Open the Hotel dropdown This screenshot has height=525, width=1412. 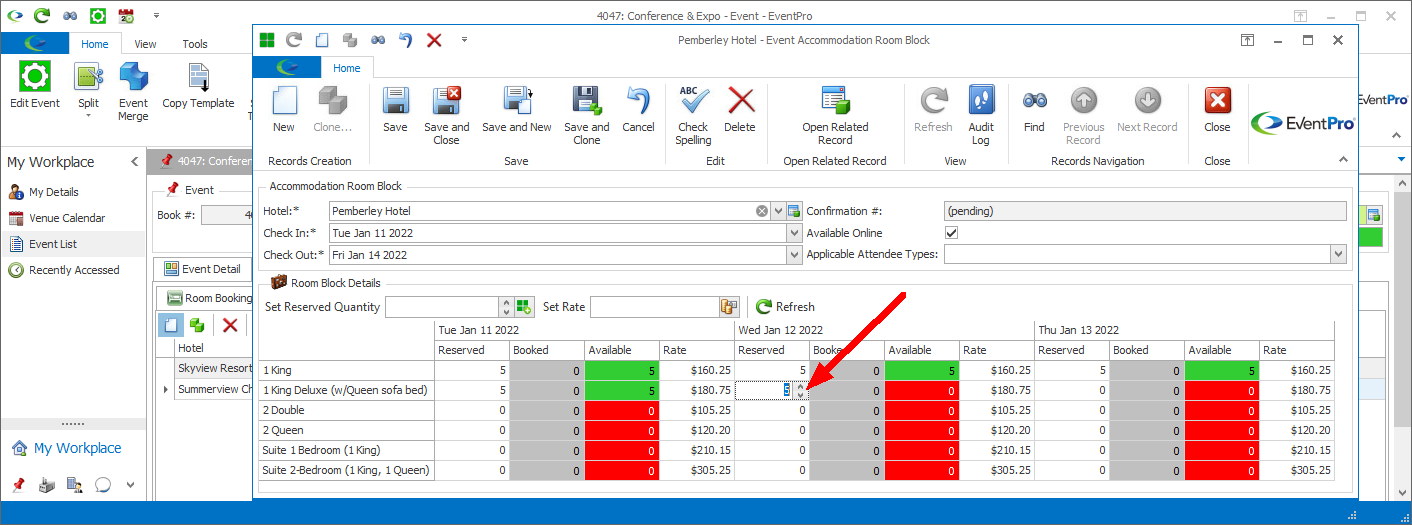click(778, 211)
